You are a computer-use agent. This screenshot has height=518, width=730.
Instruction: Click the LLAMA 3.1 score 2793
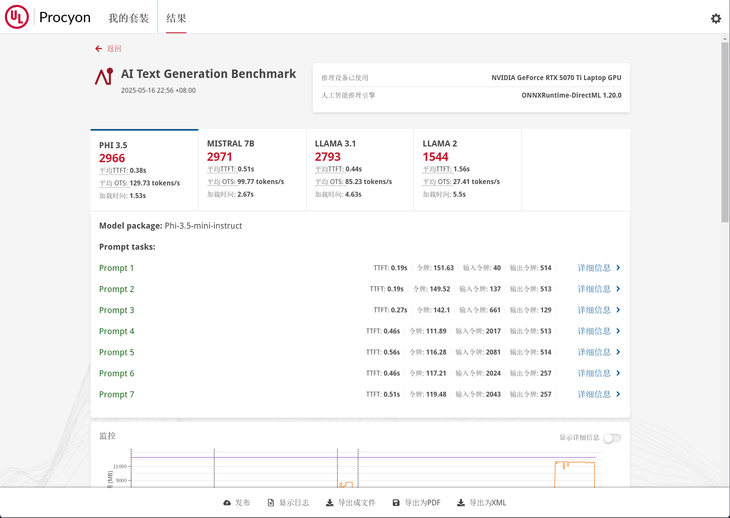[328, 157]
